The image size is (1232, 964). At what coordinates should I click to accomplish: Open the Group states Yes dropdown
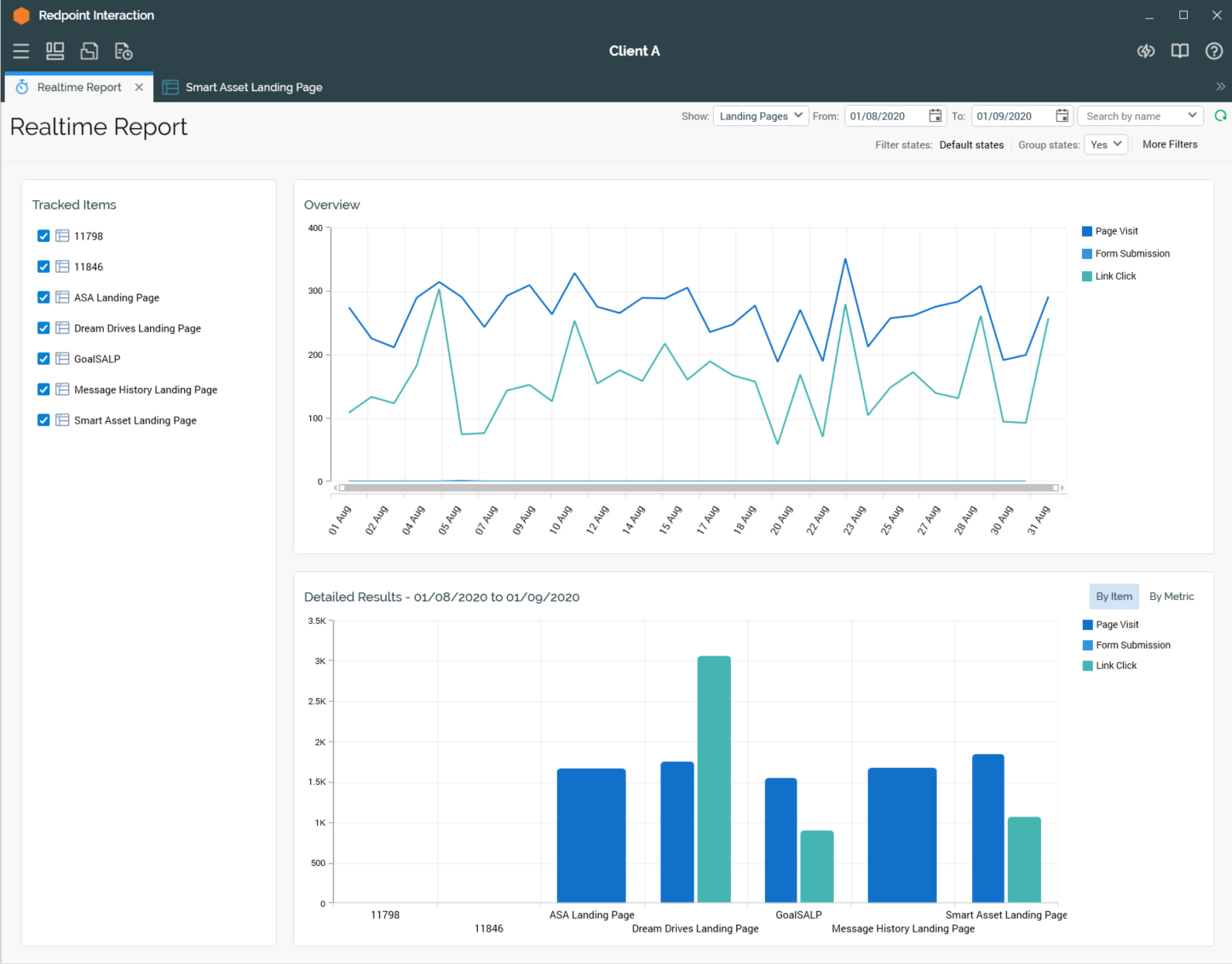[1106, 145]
